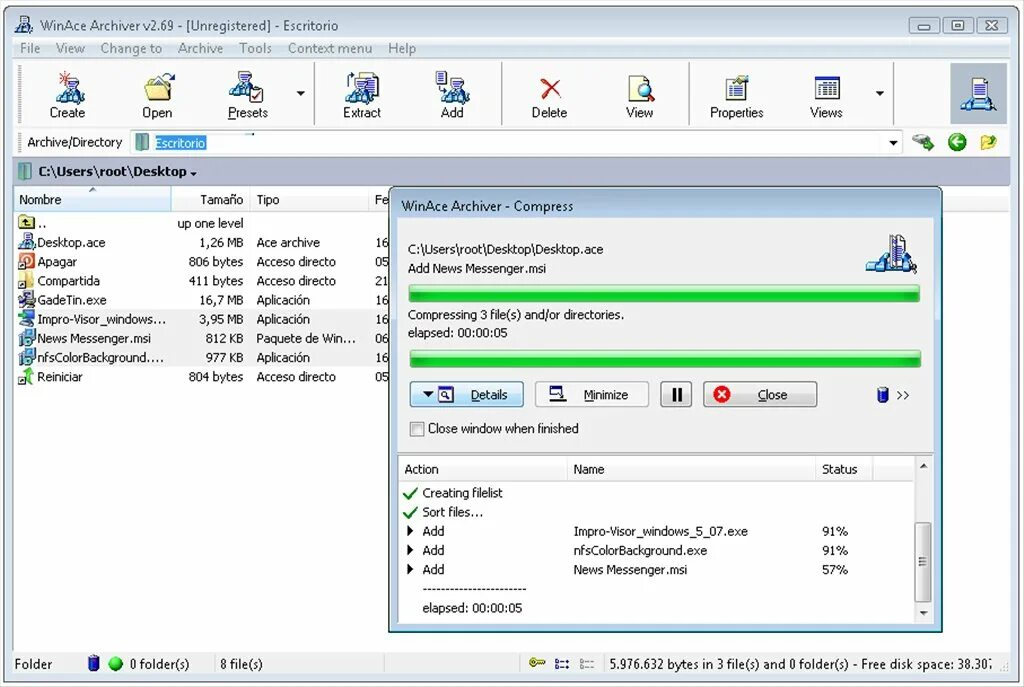The width and height of the screenshot is (1024, 687).
Task: Click the log list scroll down arrow
Action: pyautogui.click(x=923, y=613)
